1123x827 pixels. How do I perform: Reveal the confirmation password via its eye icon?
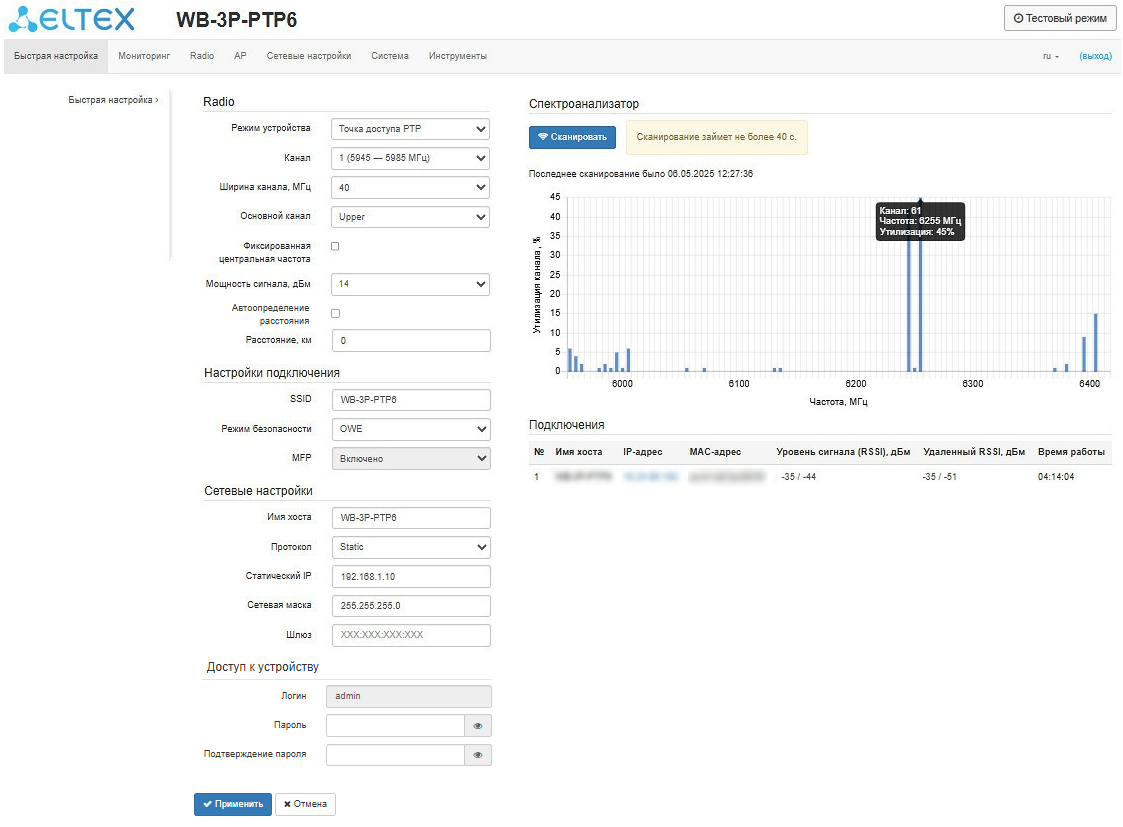coord(478,755)
